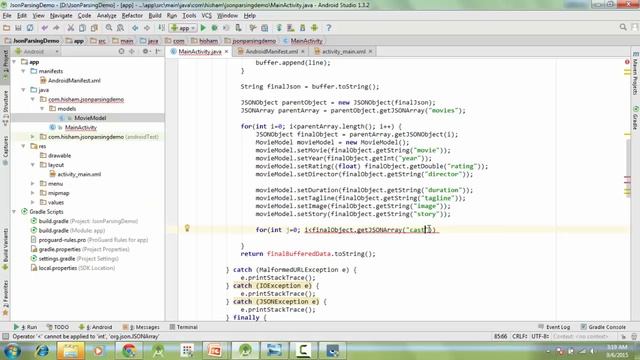Click the red error indicator atop editor scrollbar

(627, 62)
